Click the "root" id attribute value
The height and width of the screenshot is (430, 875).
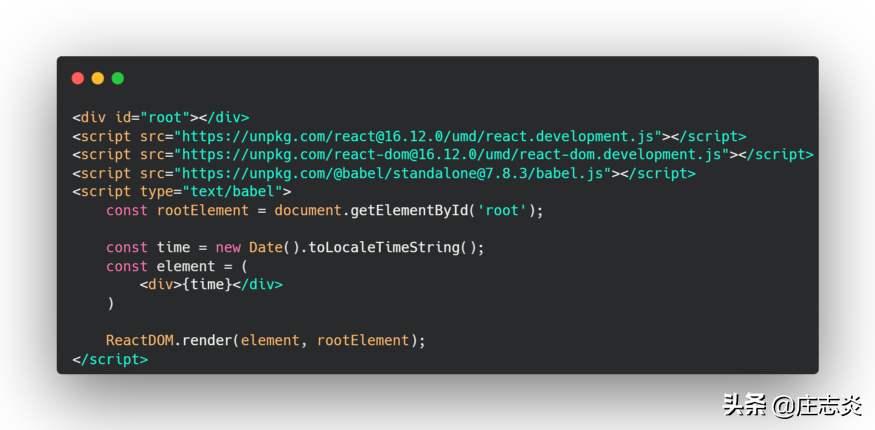[165, 118]
